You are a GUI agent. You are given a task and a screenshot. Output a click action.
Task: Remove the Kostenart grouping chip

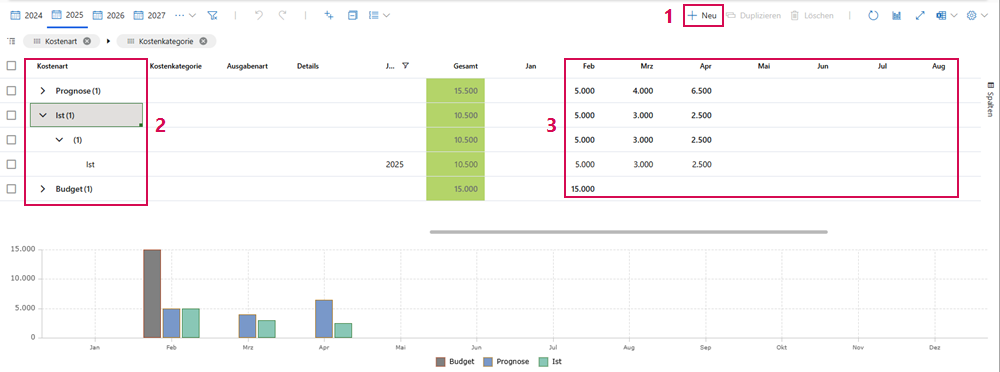[87, 41]
